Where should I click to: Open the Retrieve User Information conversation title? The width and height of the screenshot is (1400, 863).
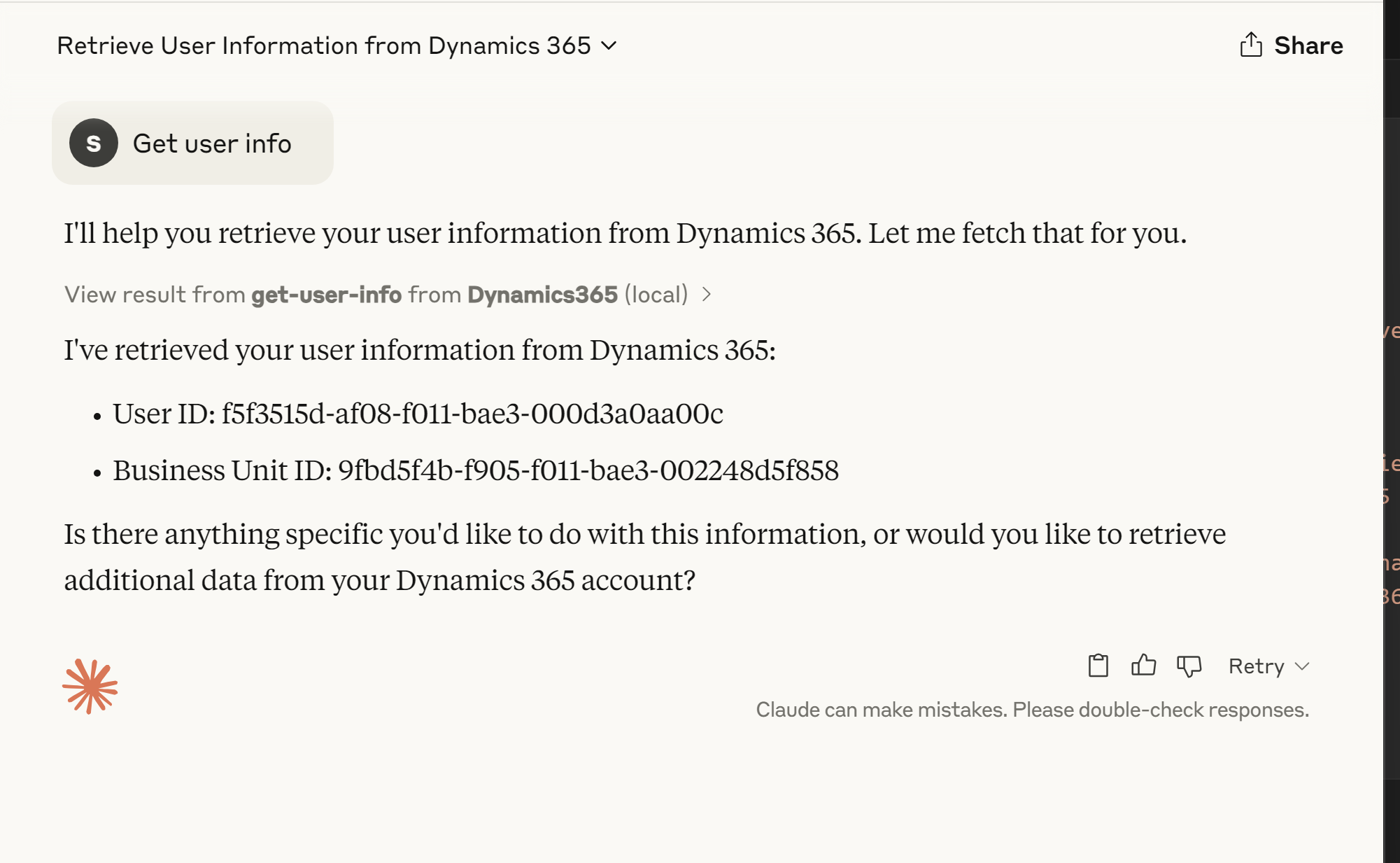324,45
